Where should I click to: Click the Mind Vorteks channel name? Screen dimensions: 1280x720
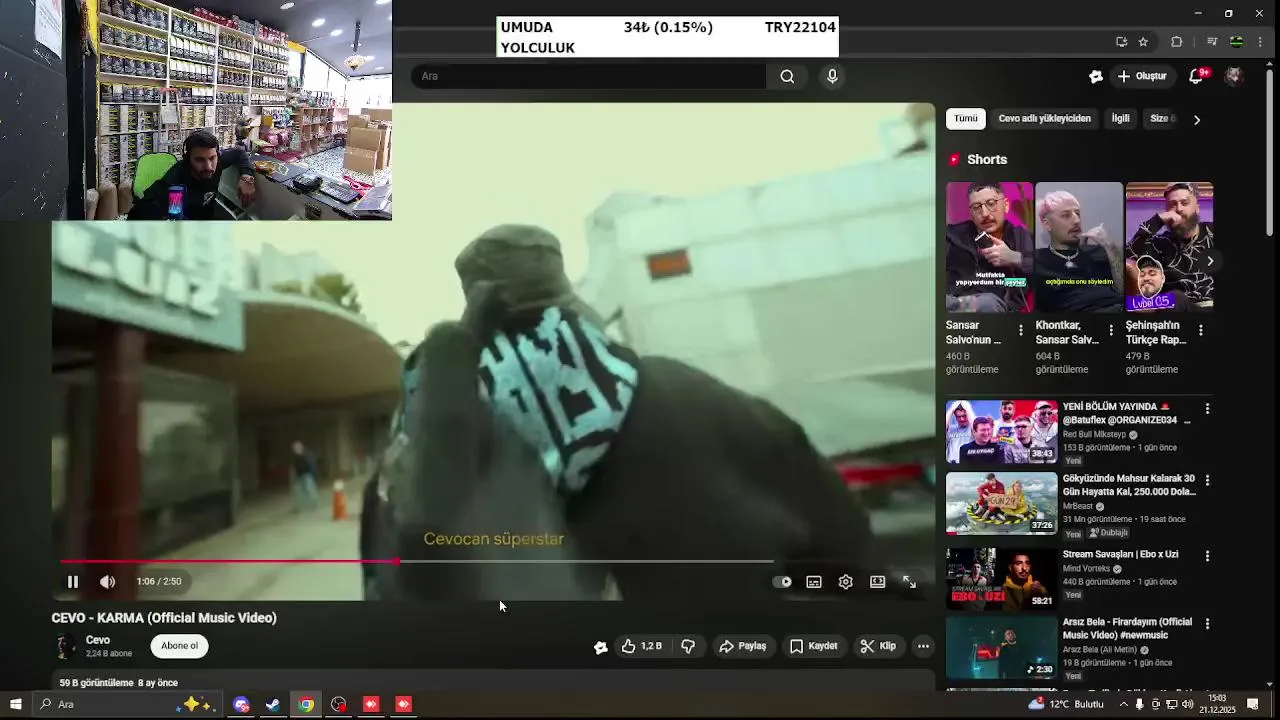click(1086, 569)
